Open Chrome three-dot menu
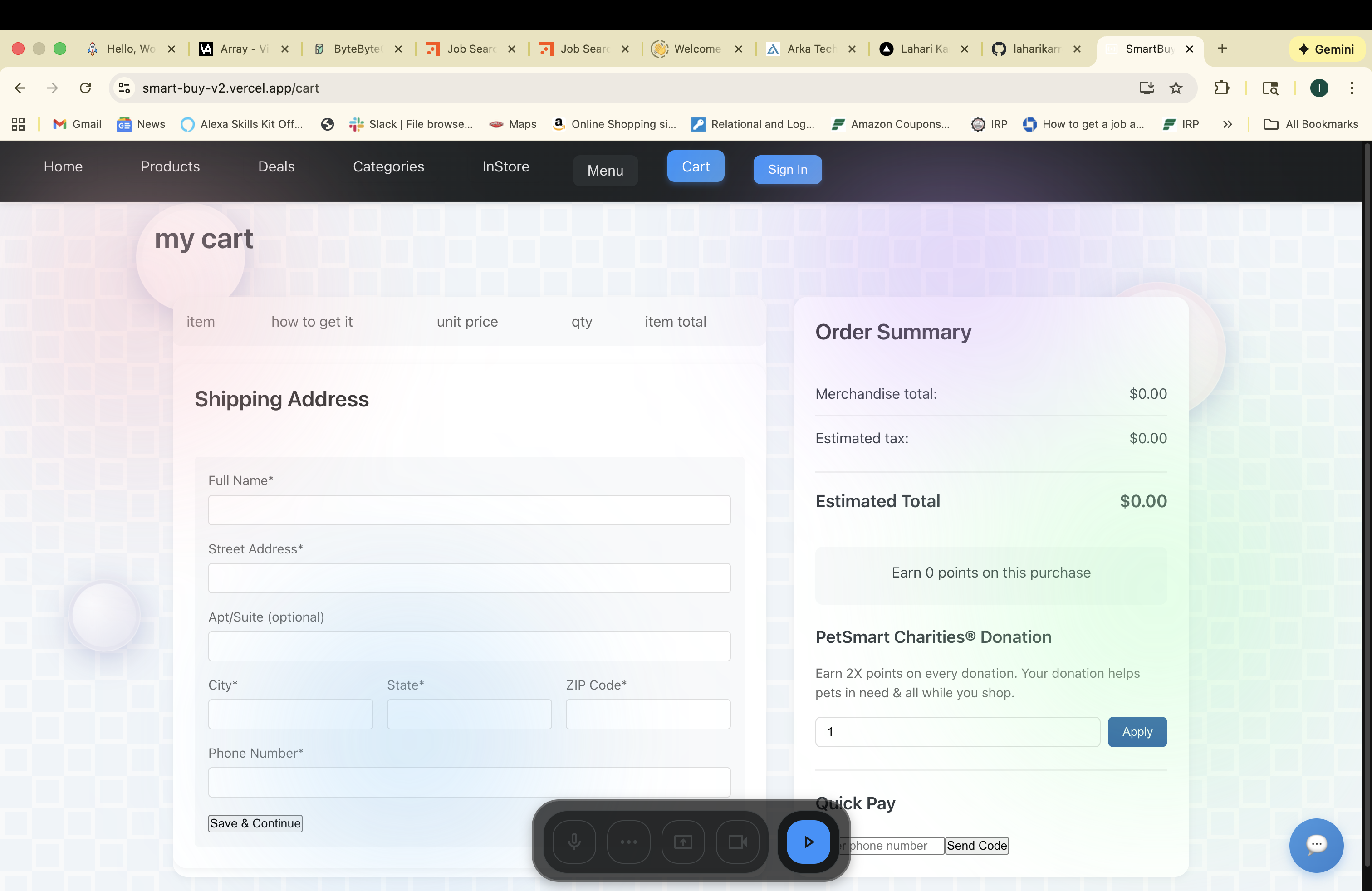The width and height of the screenshot is (1372, 891). coord(1351,88)
